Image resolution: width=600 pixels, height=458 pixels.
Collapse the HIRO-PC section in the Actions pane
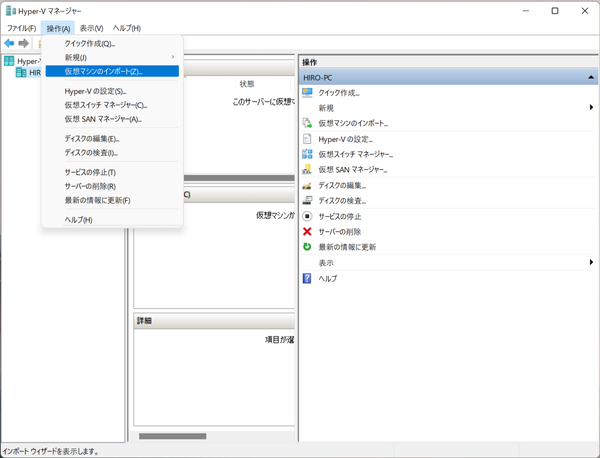[591, 77]
